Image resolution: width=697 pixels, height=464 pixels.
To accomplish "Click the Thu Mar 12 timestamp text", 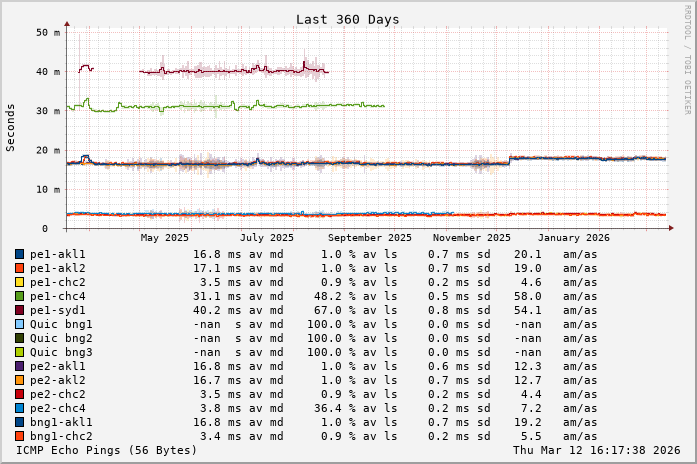I will [599, 451].
